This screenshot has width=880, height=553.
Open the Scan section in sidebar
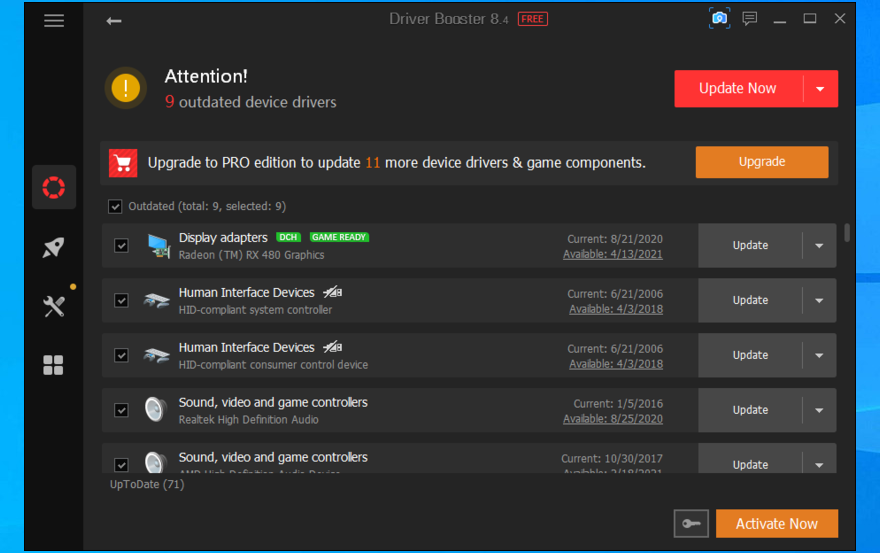point(54,188)
